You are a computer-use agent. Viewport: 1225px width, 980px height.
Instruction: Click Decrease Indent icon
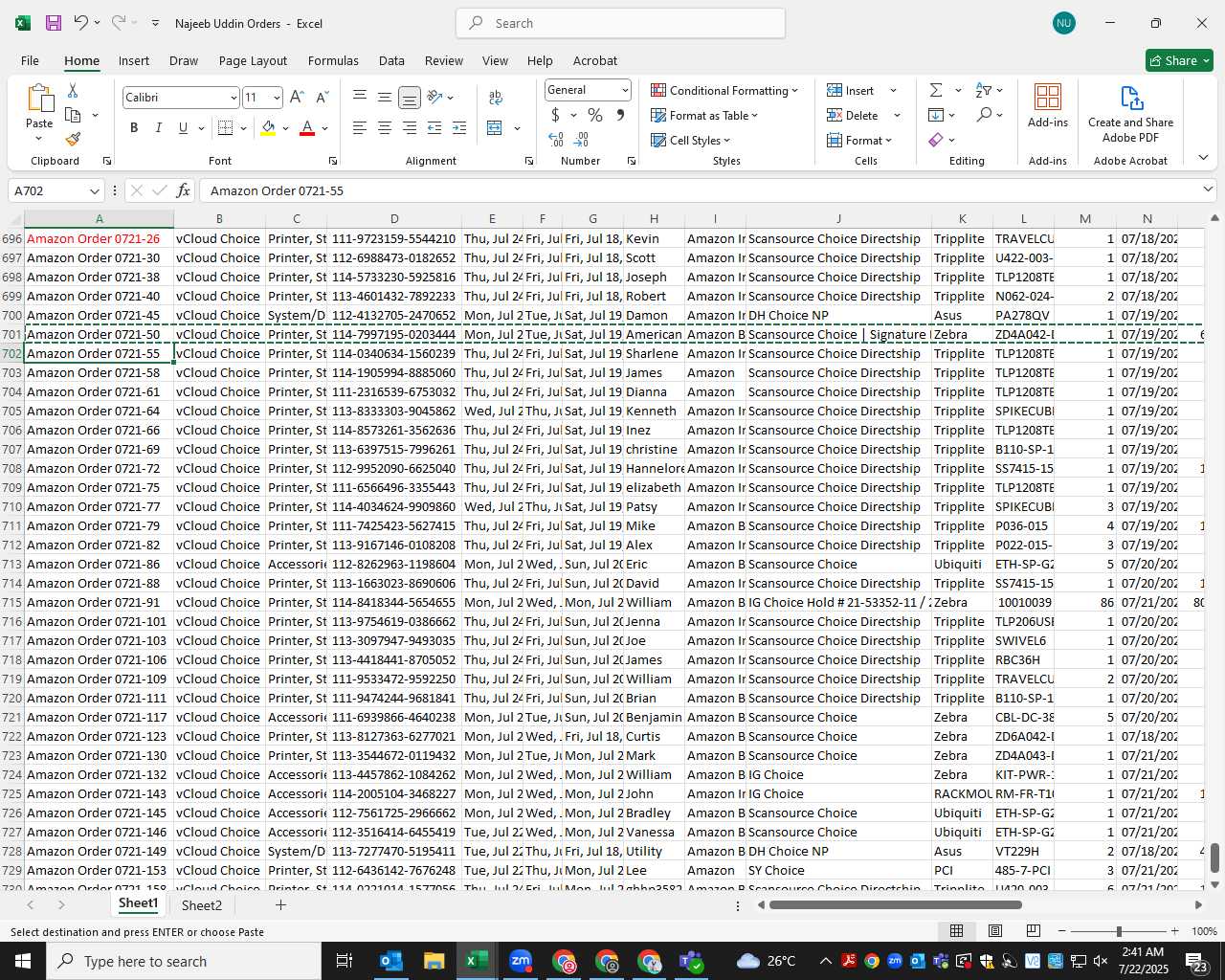click(434, 128)
